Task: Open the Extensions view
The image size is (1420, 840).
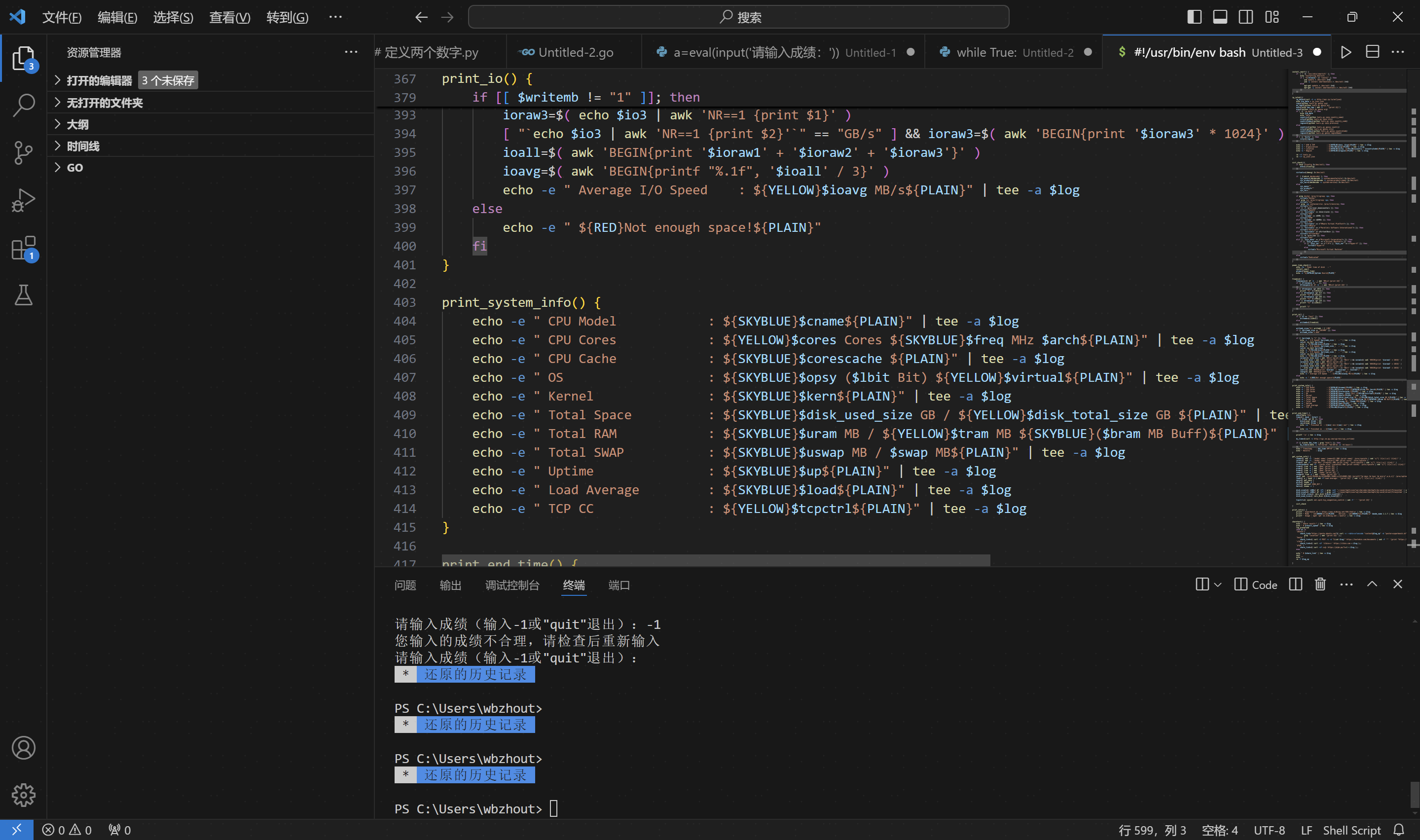Action: [23, 248]
